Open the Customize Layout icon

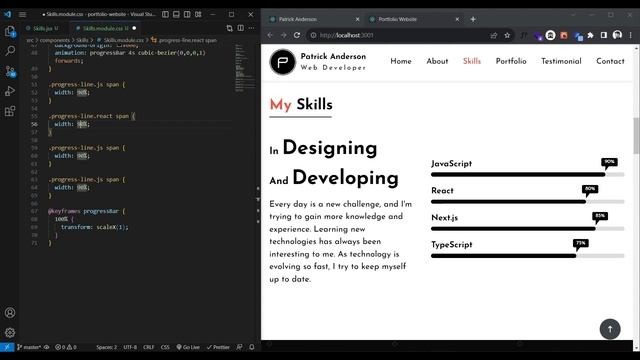point(198,14)
